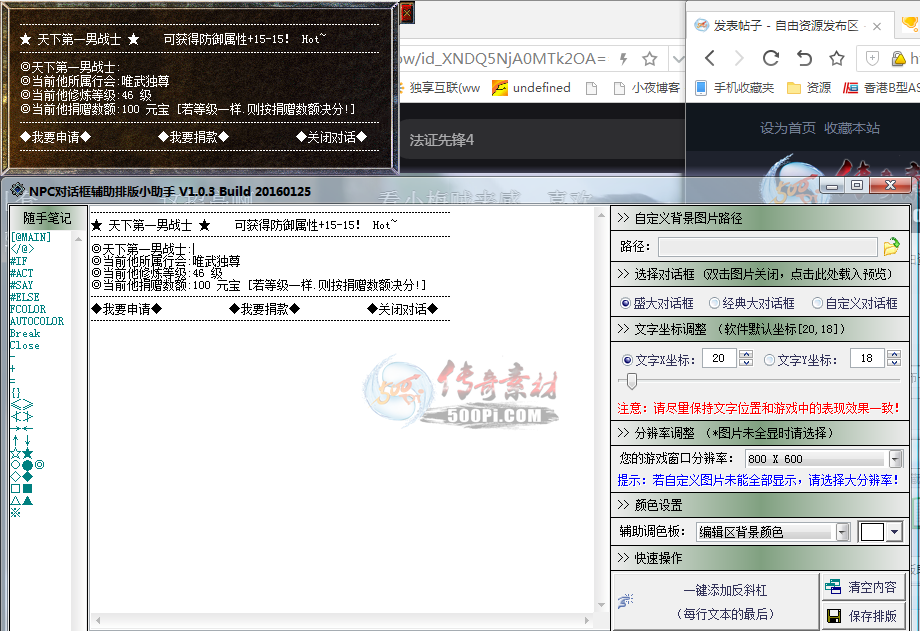Click the 分辨率调整 section header

pyautogui.click(x=760, y=433)
